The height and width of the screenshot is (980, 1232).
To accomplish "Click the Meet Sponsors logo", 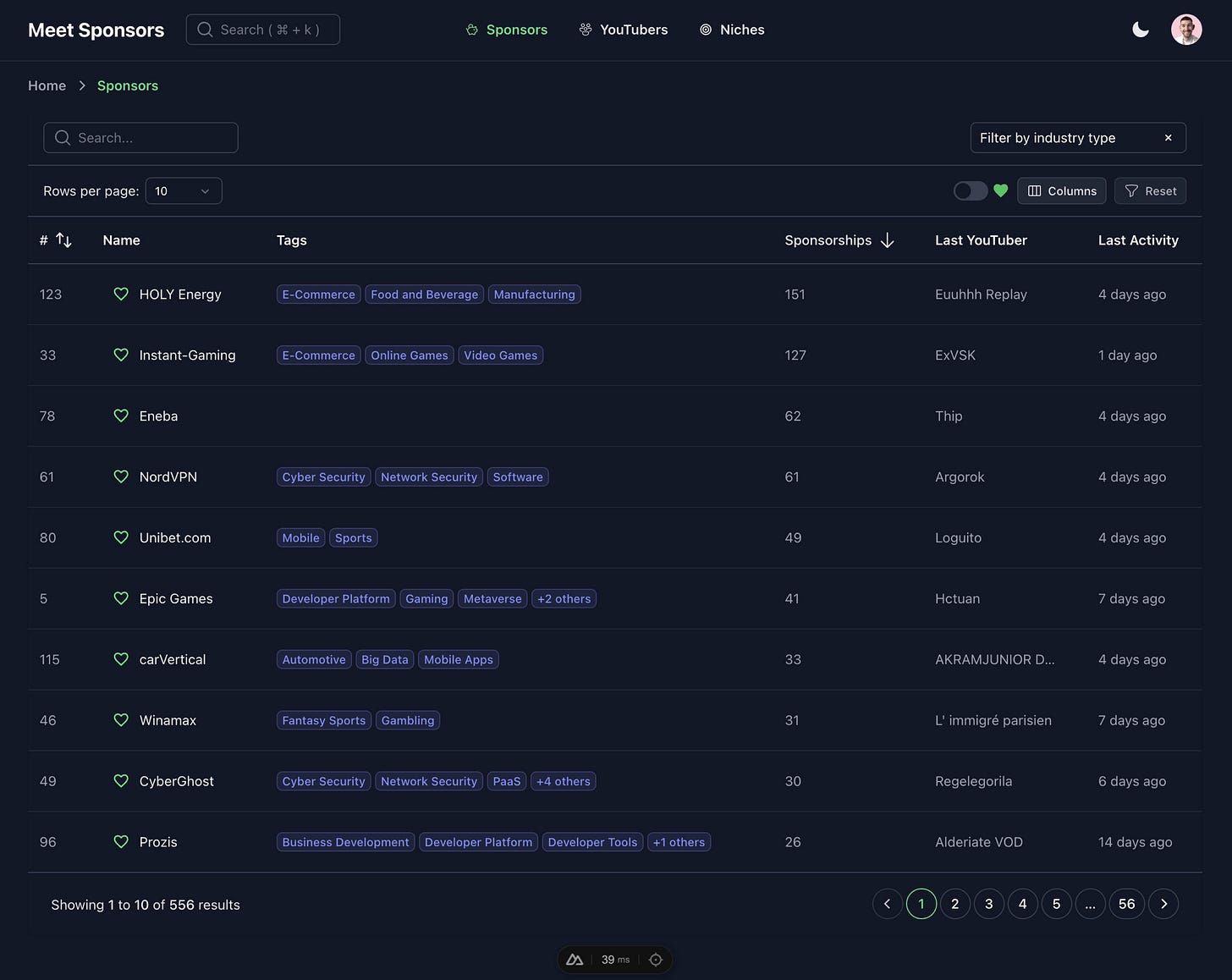I will tap(96, 30).
